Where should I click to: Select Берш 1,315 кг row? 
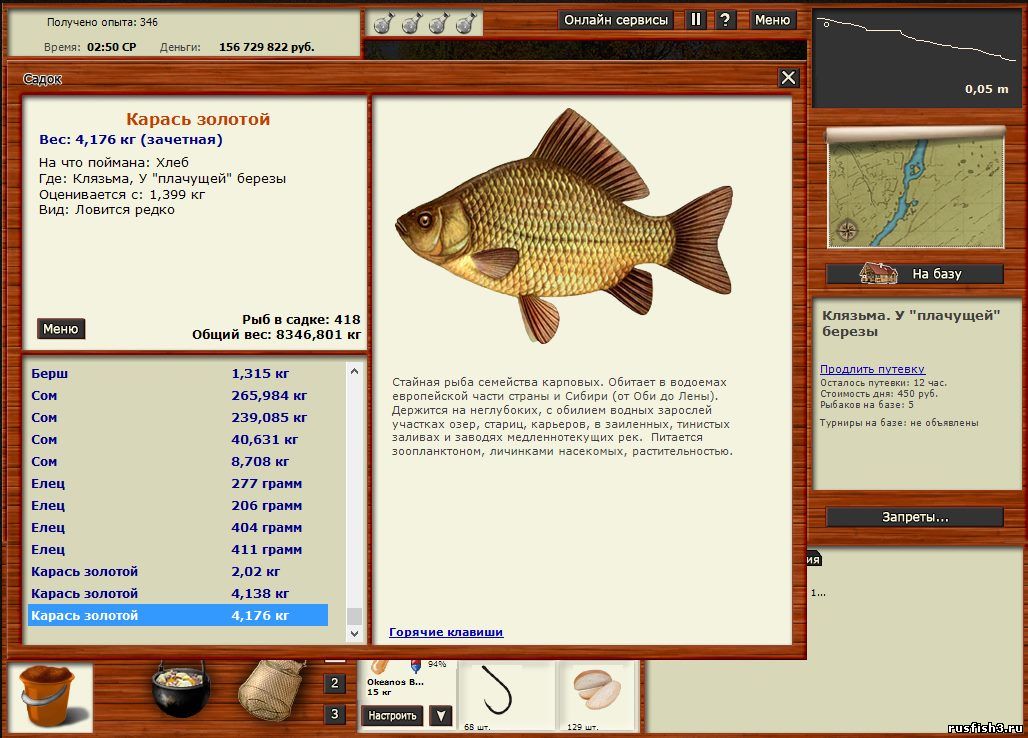[178, 373]
